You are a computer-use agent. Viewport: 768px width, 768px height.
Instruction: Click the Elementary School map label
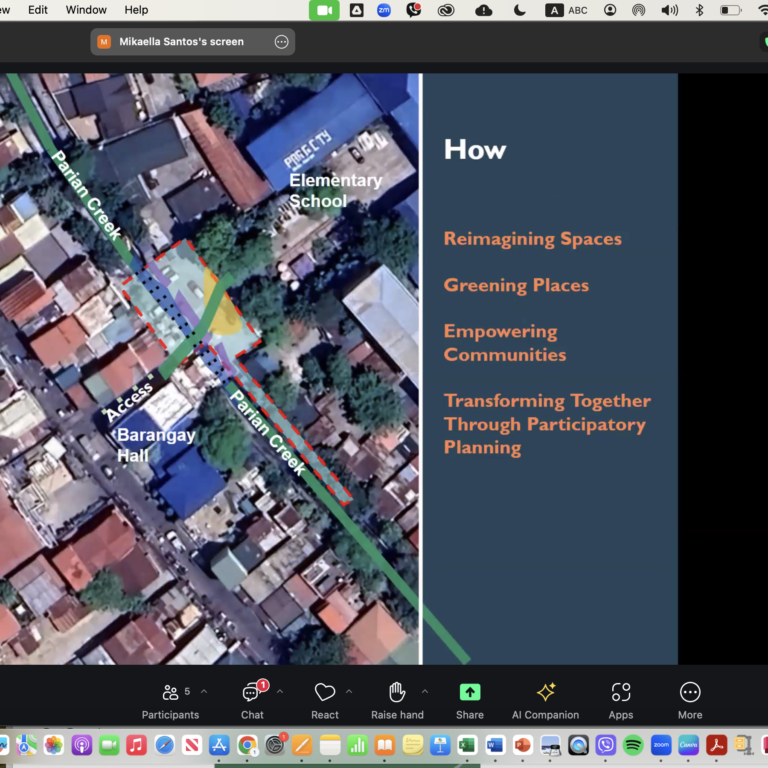336,191
